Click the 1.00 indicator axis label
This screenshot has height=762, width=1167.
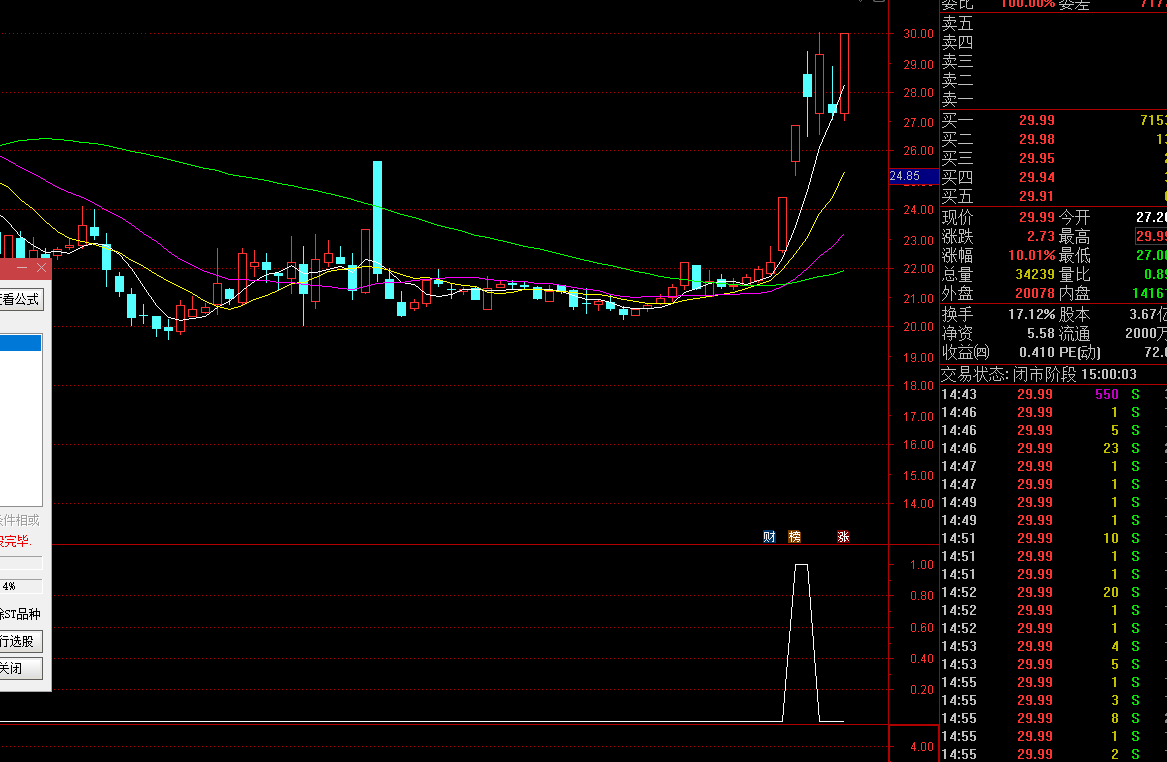tap(921, 565)
